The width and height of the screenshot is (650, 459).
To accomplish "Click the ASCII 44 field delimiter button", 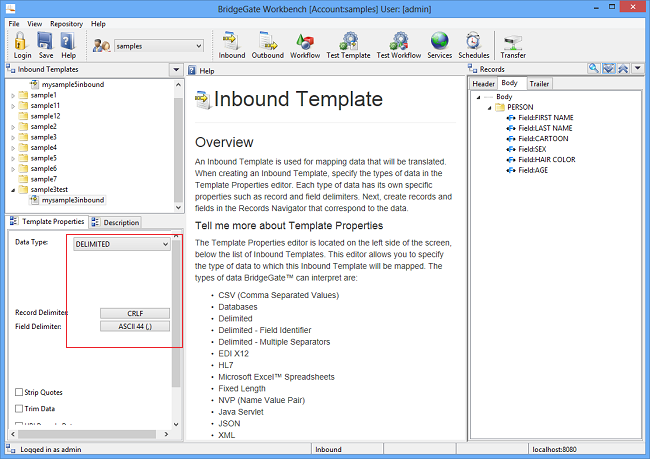I will pos(135,326).
